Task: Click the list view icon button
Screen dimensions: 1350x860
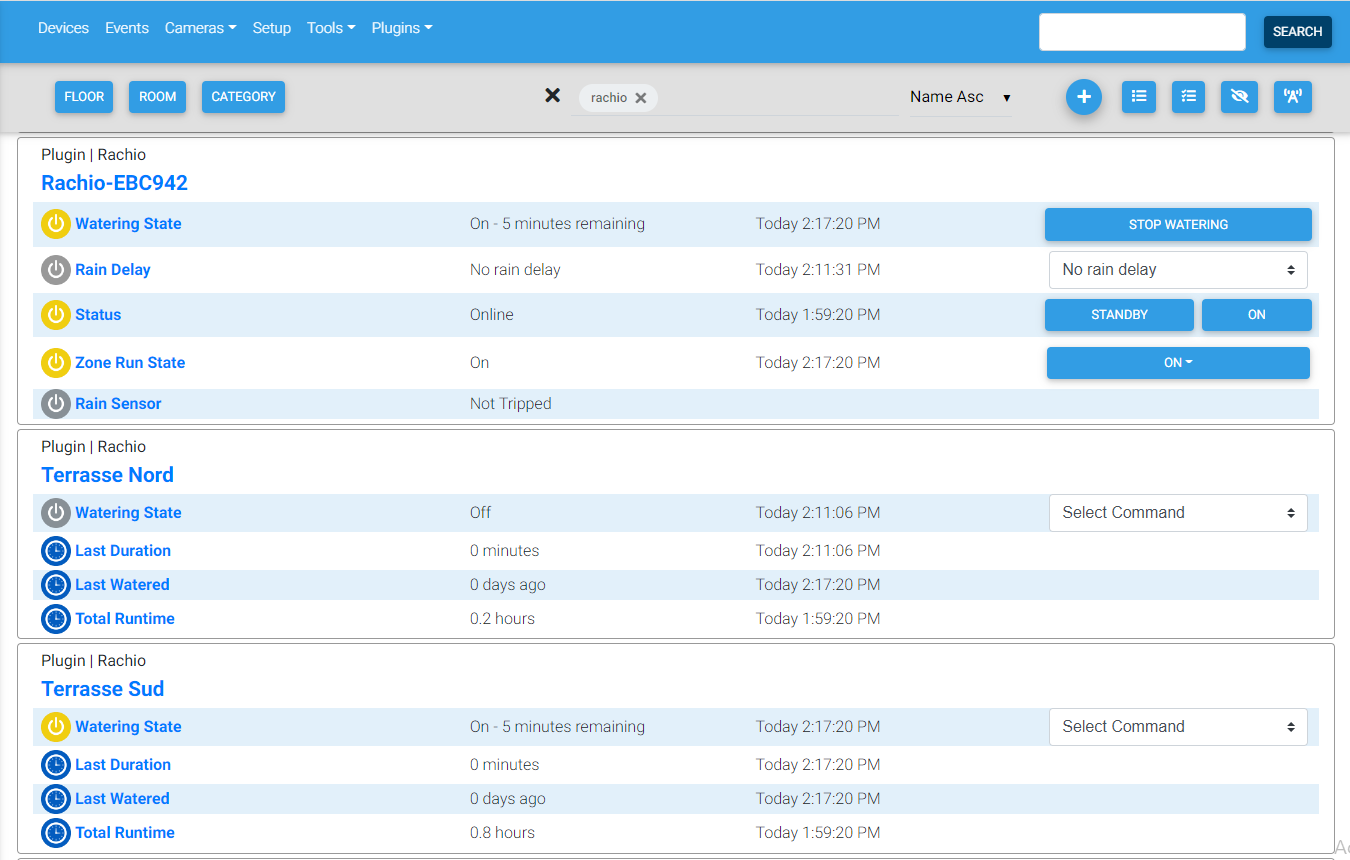Action: click(1138, 97)
